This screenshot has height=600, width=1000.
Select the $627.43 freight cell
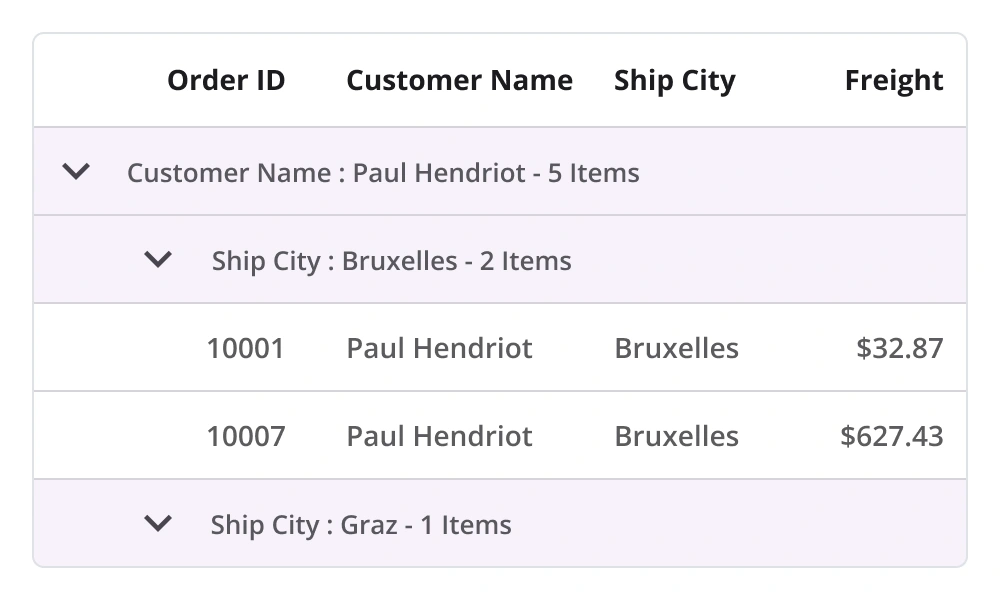(891, 436)
